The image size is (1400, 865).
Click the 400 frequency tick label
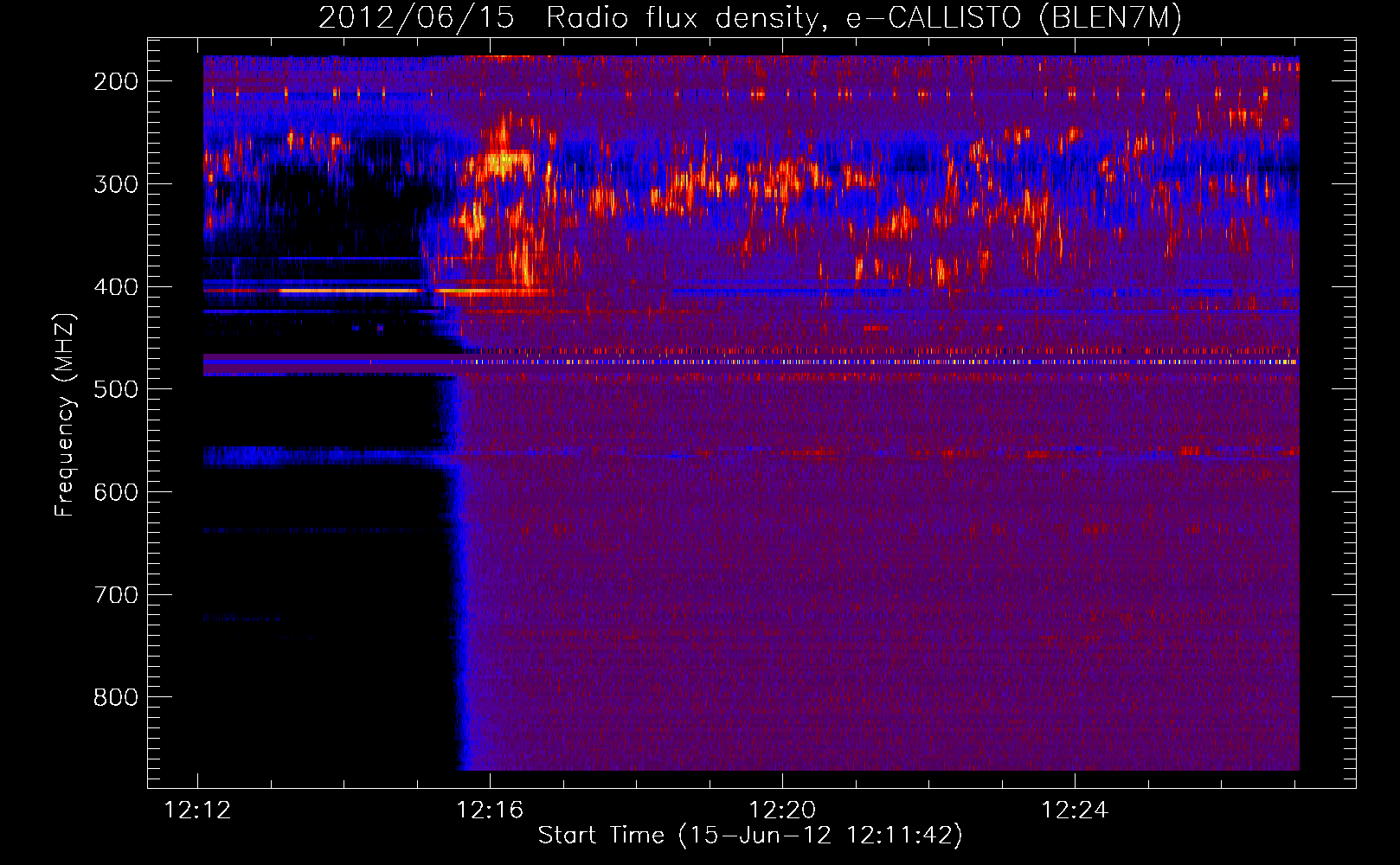[x=116, y=287]
